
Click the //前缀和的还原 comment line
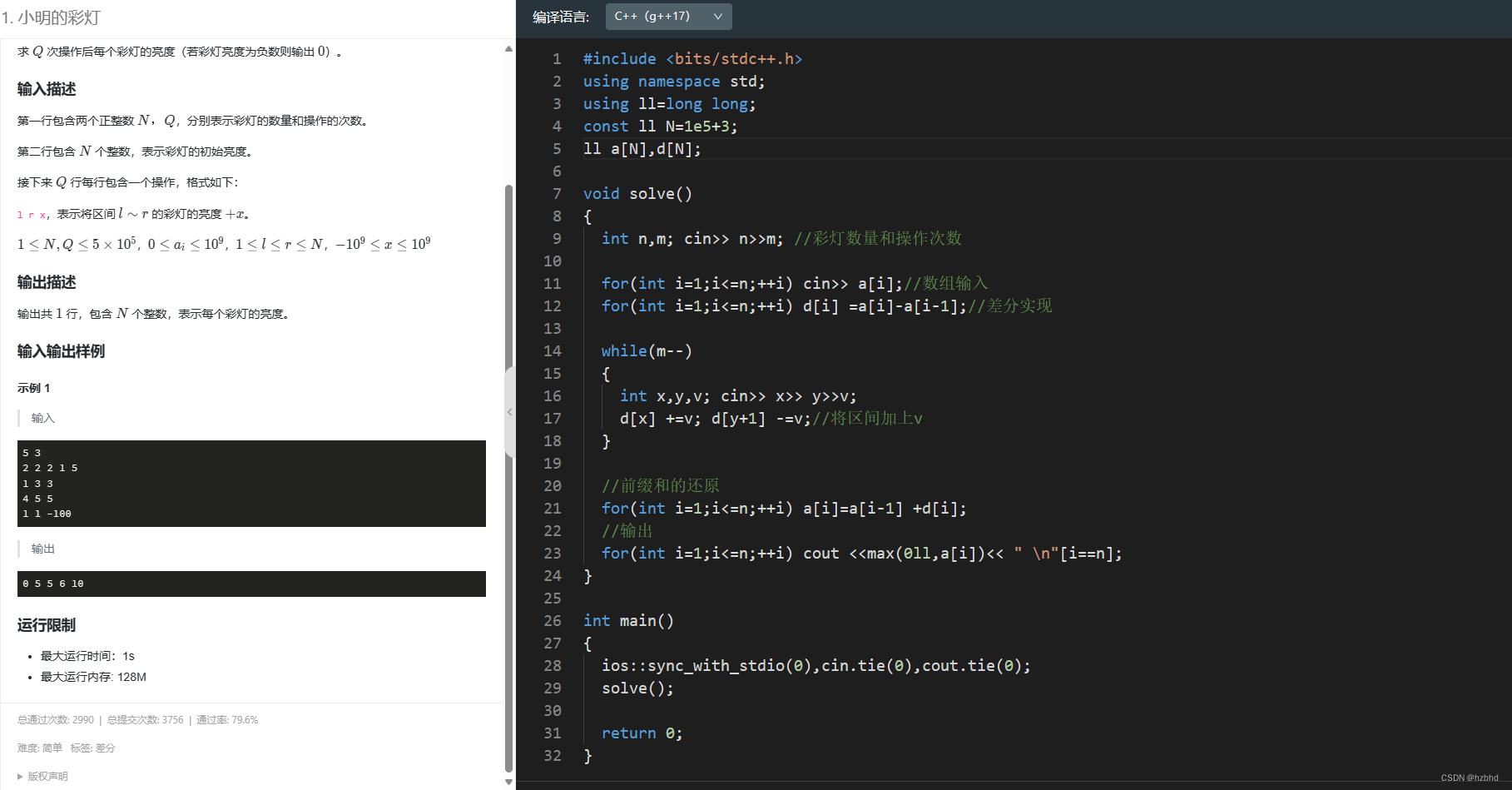[x=660, y=486]
